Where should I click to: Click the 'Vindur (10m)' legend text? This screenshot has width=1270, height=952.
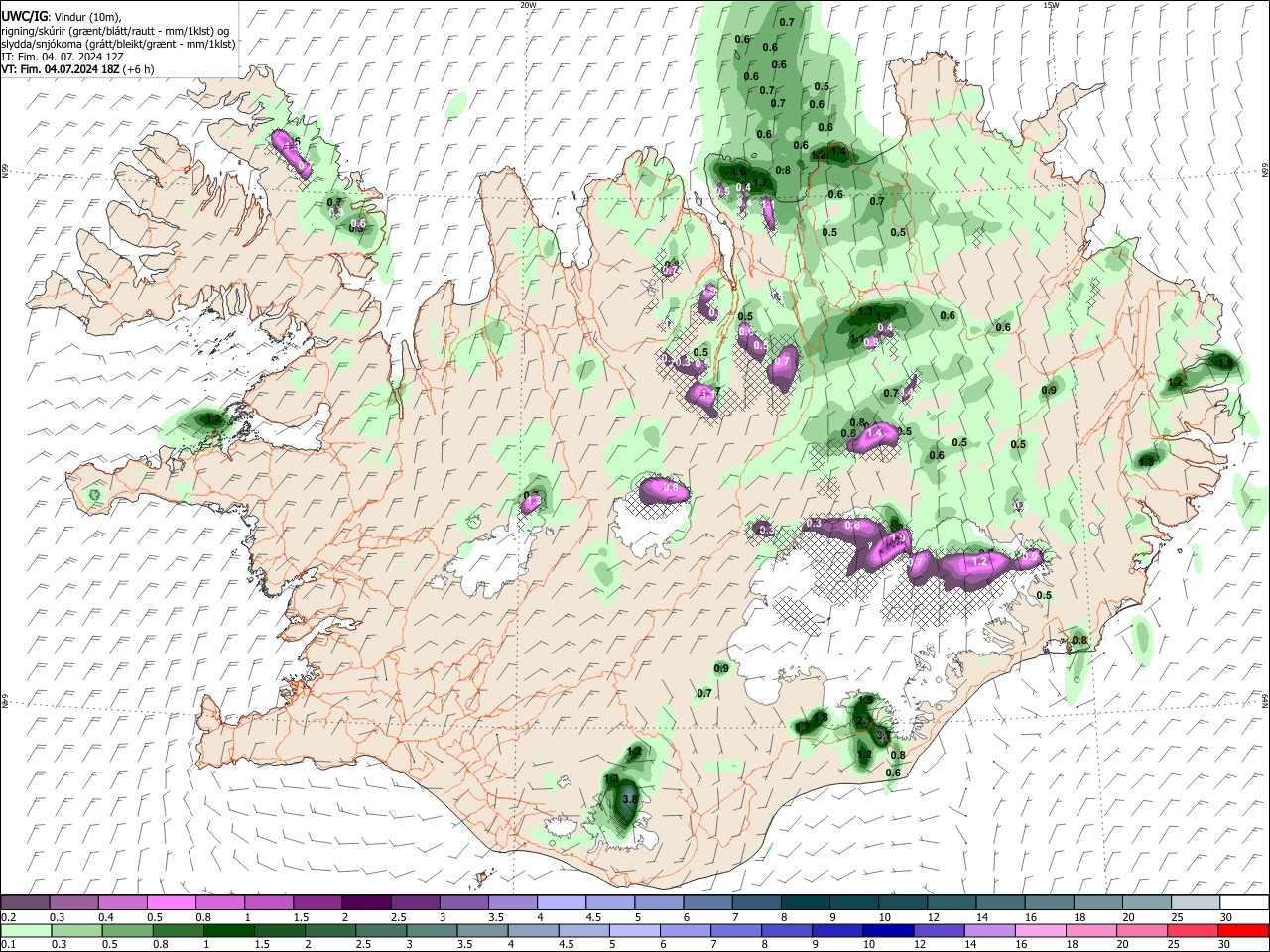coord(85,17)
